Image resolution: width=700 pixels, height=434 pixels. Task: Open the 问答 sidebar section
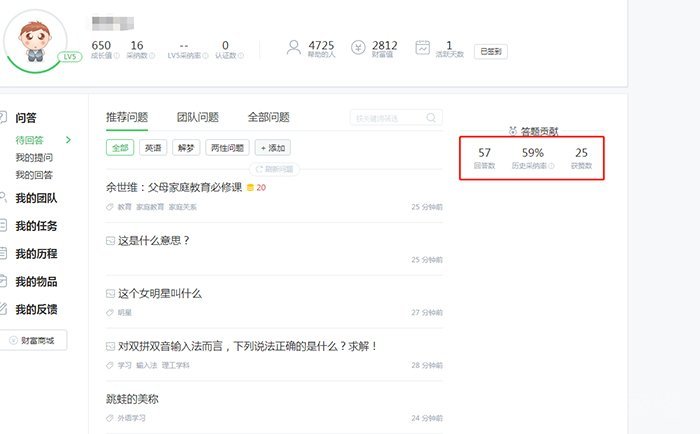pyautogui.click(x=26, y=118)
